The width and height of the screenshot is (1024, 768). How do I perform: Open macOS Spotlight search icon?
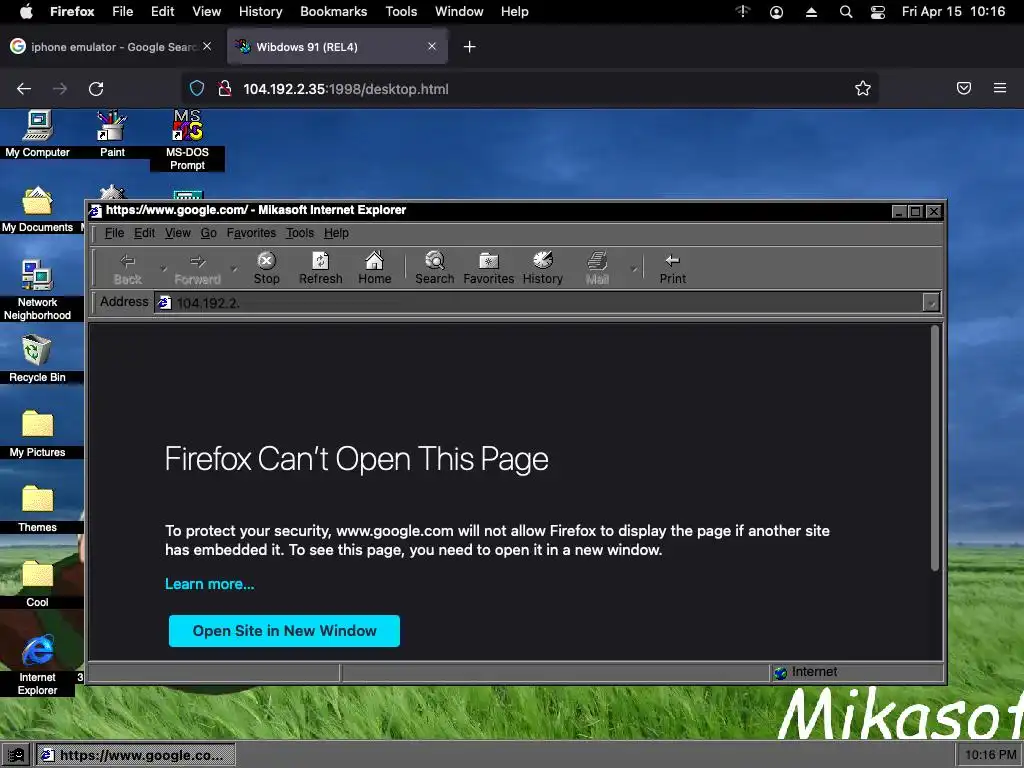coord(846,12)
